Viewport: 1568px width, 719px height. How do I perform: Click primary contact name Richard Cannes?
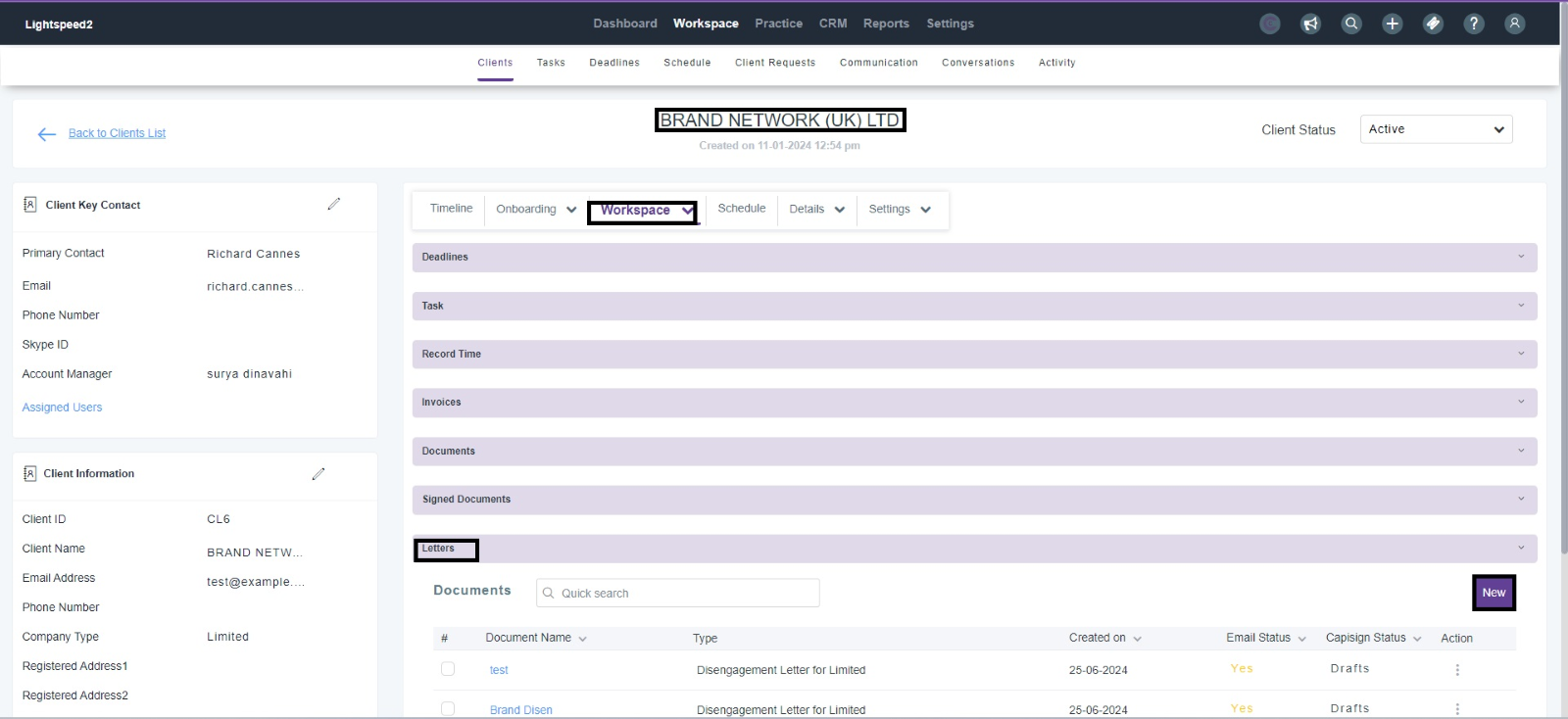point(254,254)
